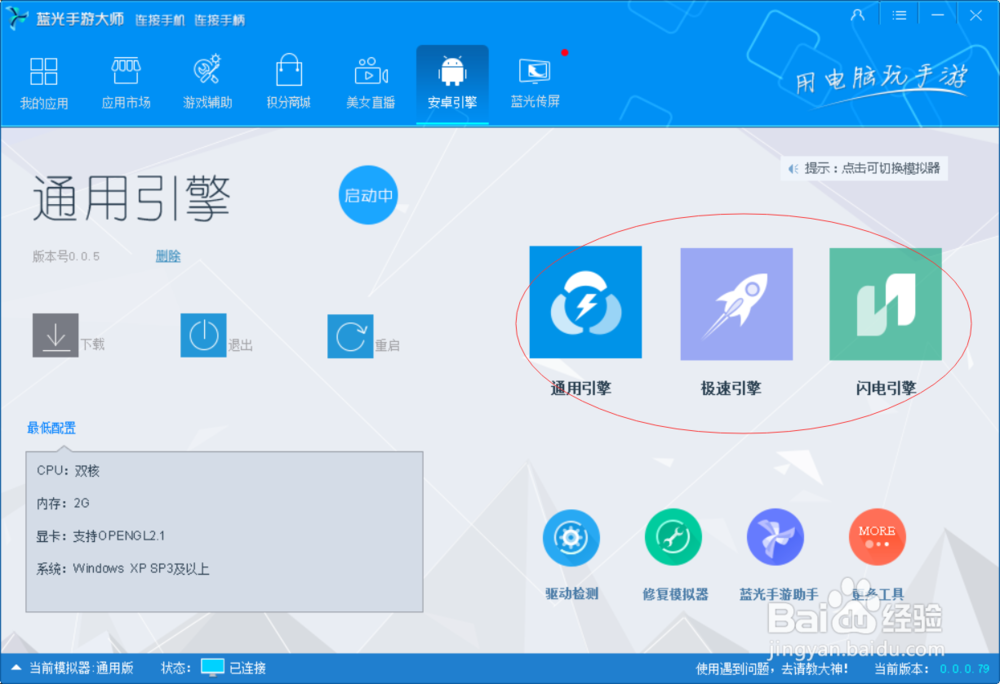
Task: Click the 连接手机 link in title bar
Action: [159, 20]
